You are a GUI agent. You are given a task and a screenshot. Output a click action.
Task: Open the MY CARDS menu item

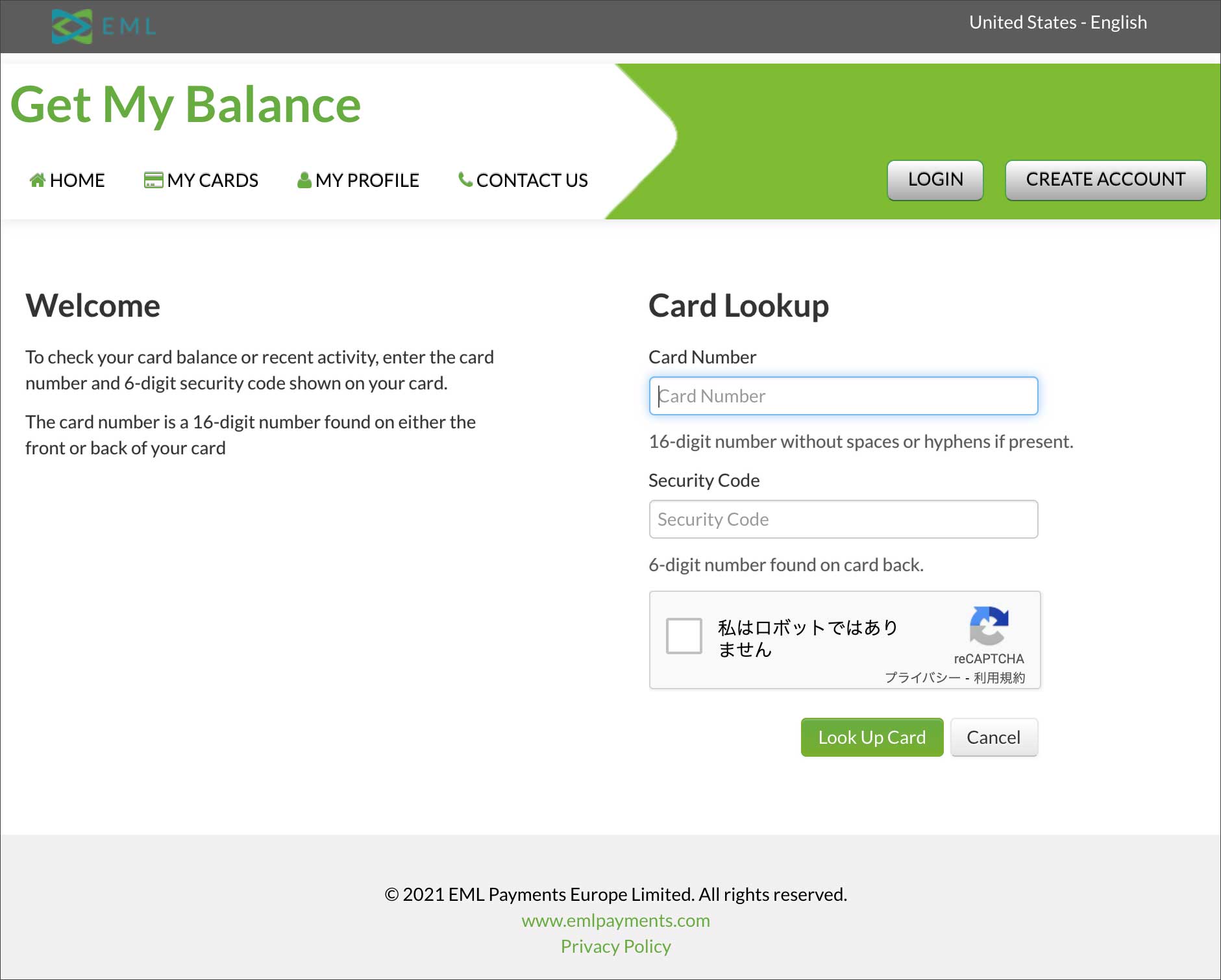pyautogui.click(x=212, y=180)
